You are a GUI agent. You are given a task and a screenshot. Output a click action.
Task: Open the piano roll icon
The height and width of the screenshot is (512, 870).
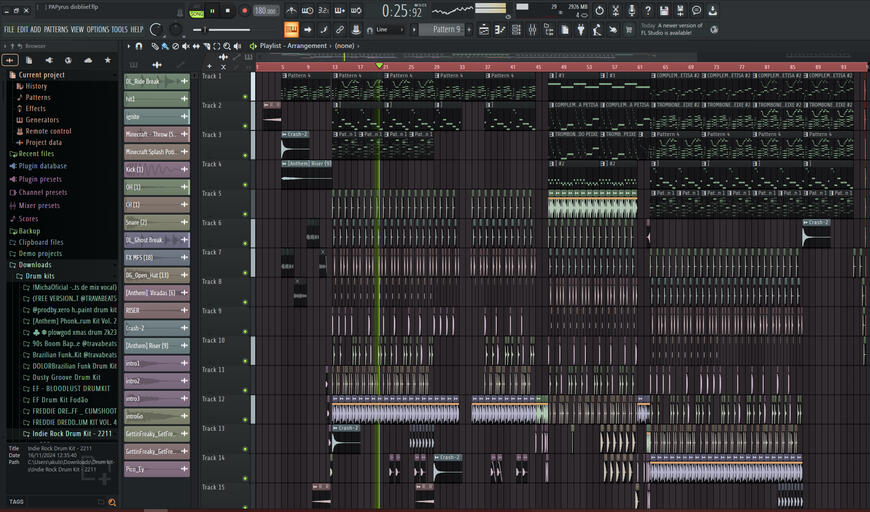(500, 29)
